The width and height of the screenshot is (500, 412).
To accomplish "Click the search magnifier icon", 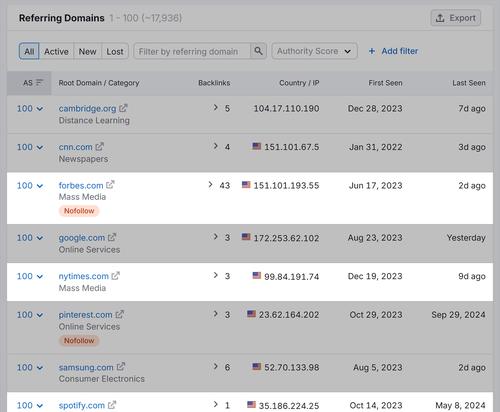I will (258, 51).
